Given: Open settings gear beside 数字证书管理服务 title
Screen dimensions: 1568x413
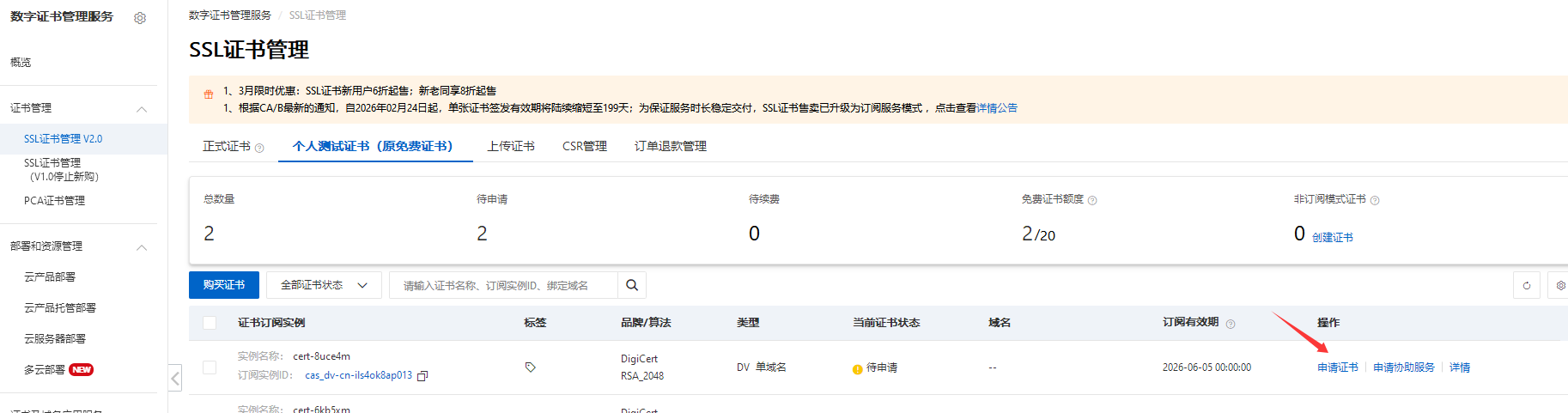Looking at the screenshot, I should point(140,18).
